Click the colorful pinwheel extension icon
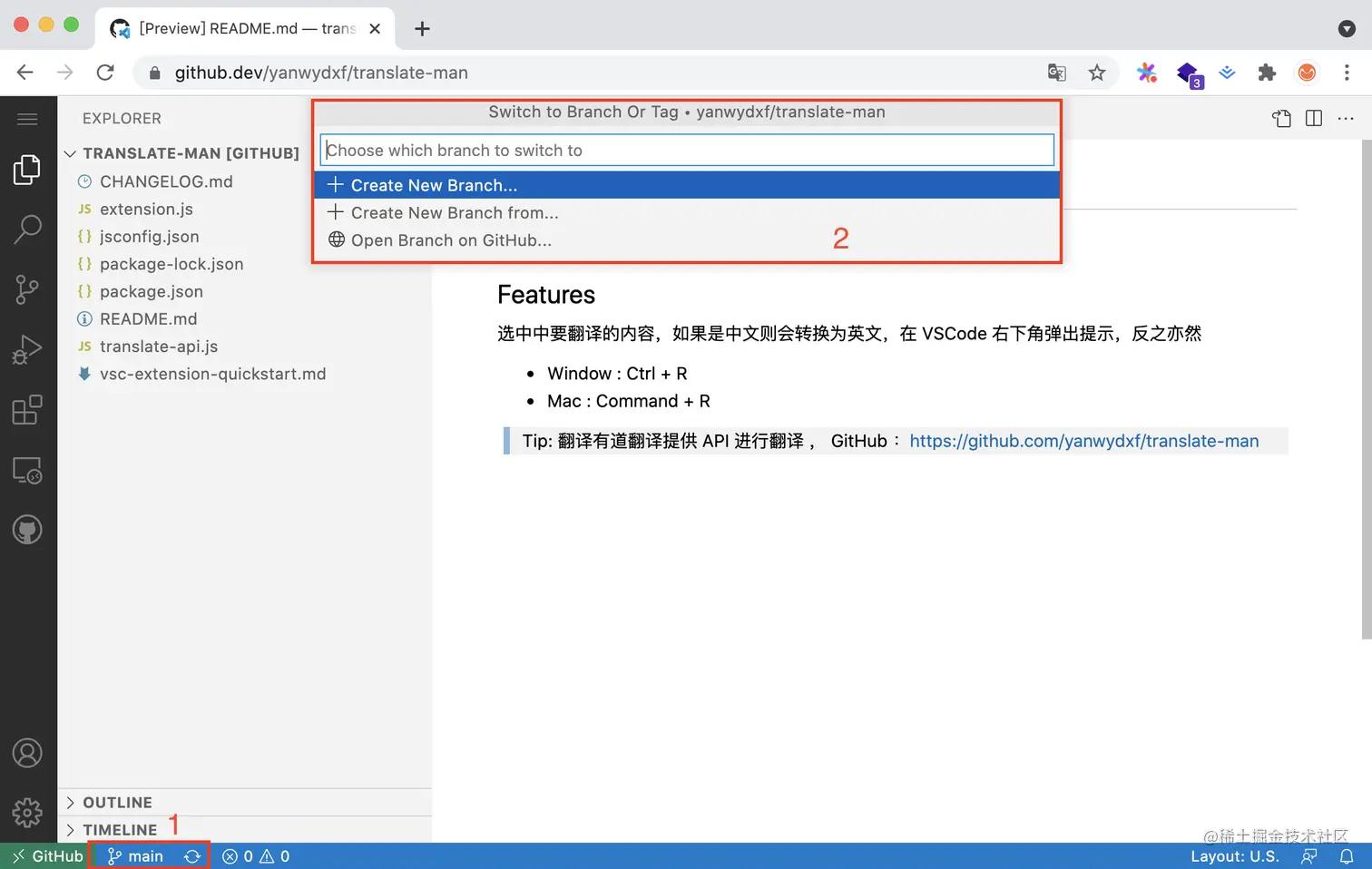Viewport: 1372px width, 869px height. [x=1147, y=73]
